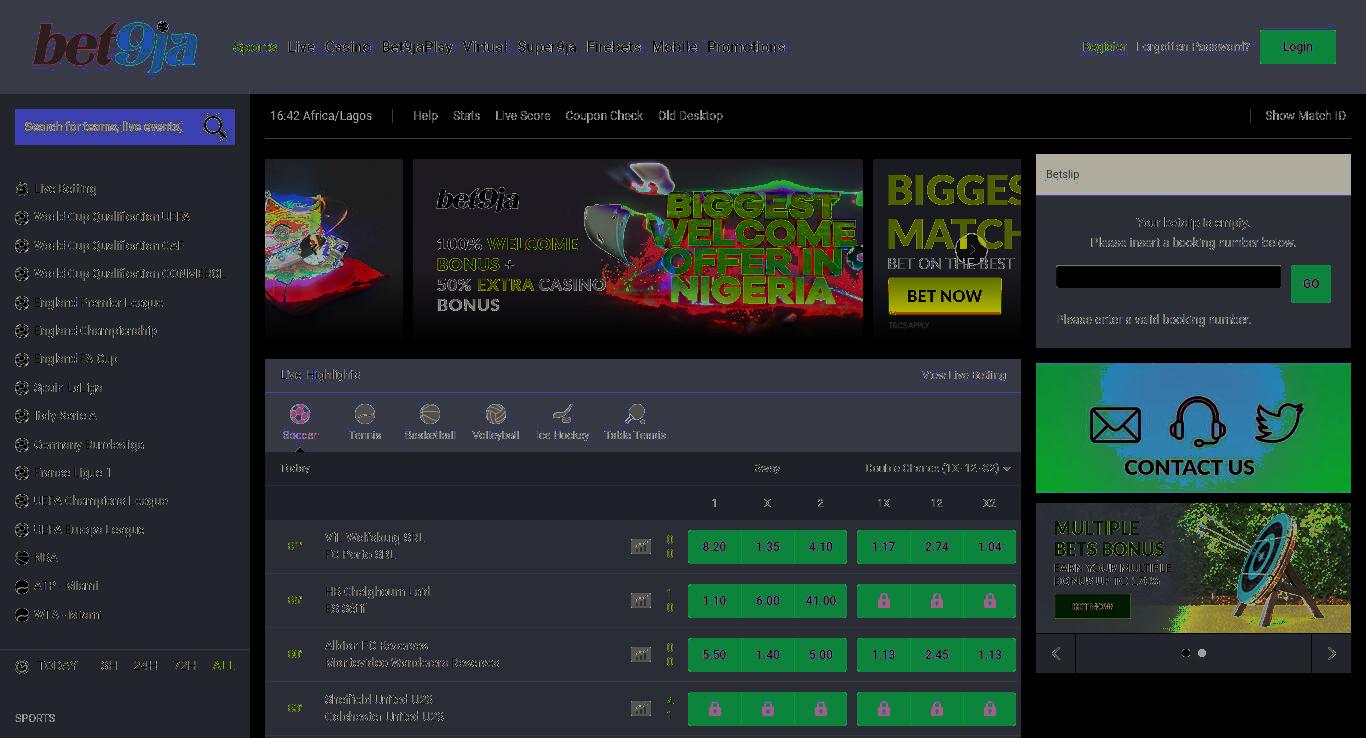Select the Volleyball sport icon
This screenshot has height=738, width=1366.
(496, 413)
